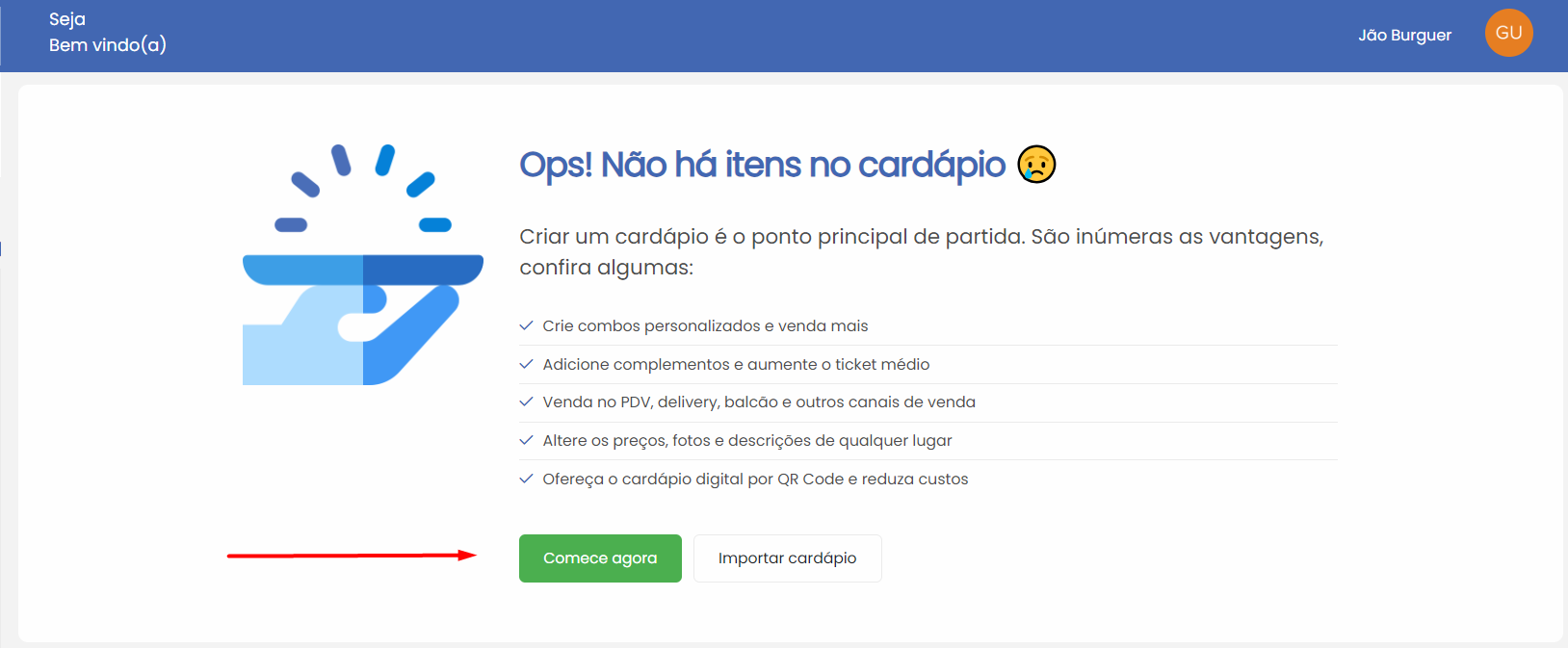
Task: Select the Altere os preços, fotos item
Action: point(928,441)
